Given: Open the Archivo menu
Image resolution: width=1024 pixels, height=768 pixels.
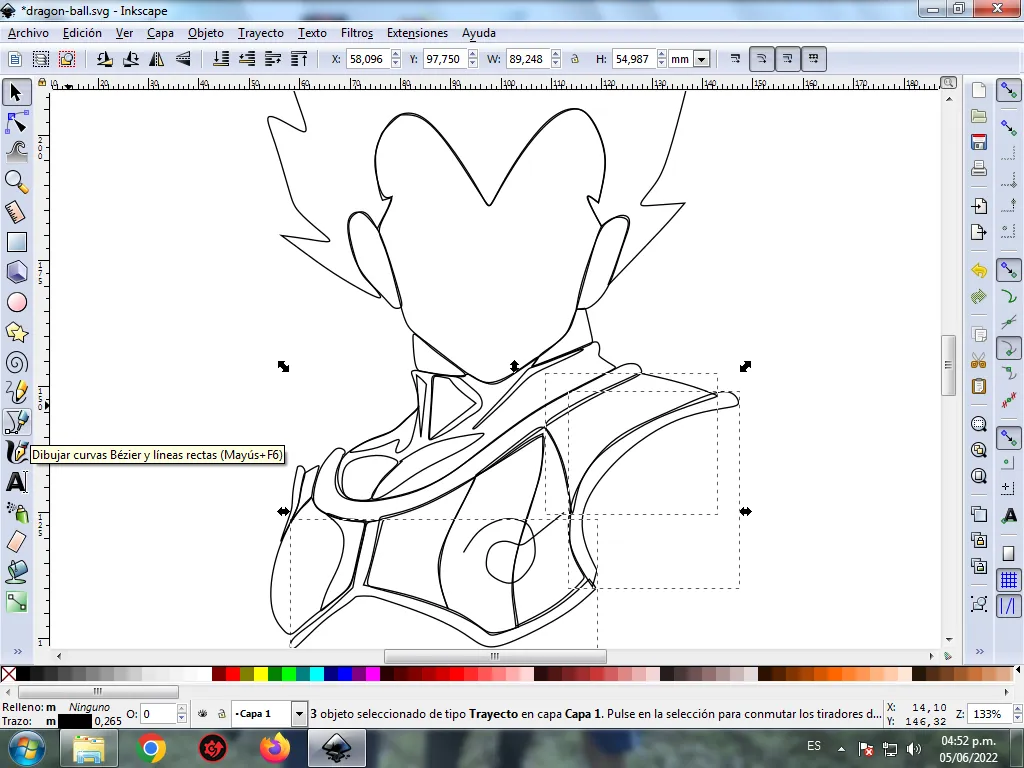Looking at the screenshot, I should tap(28, 33).
